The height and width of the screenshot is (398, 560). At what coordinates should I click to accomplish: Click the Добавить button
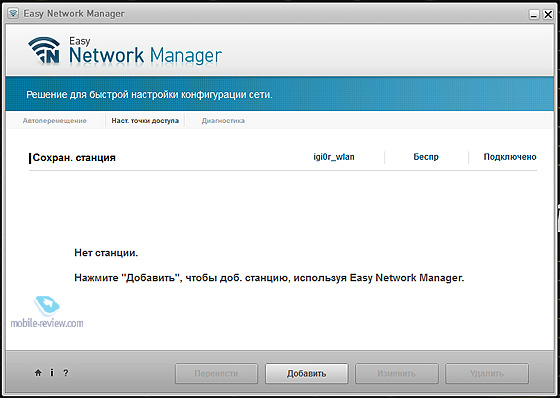click(x=306, y=373)
